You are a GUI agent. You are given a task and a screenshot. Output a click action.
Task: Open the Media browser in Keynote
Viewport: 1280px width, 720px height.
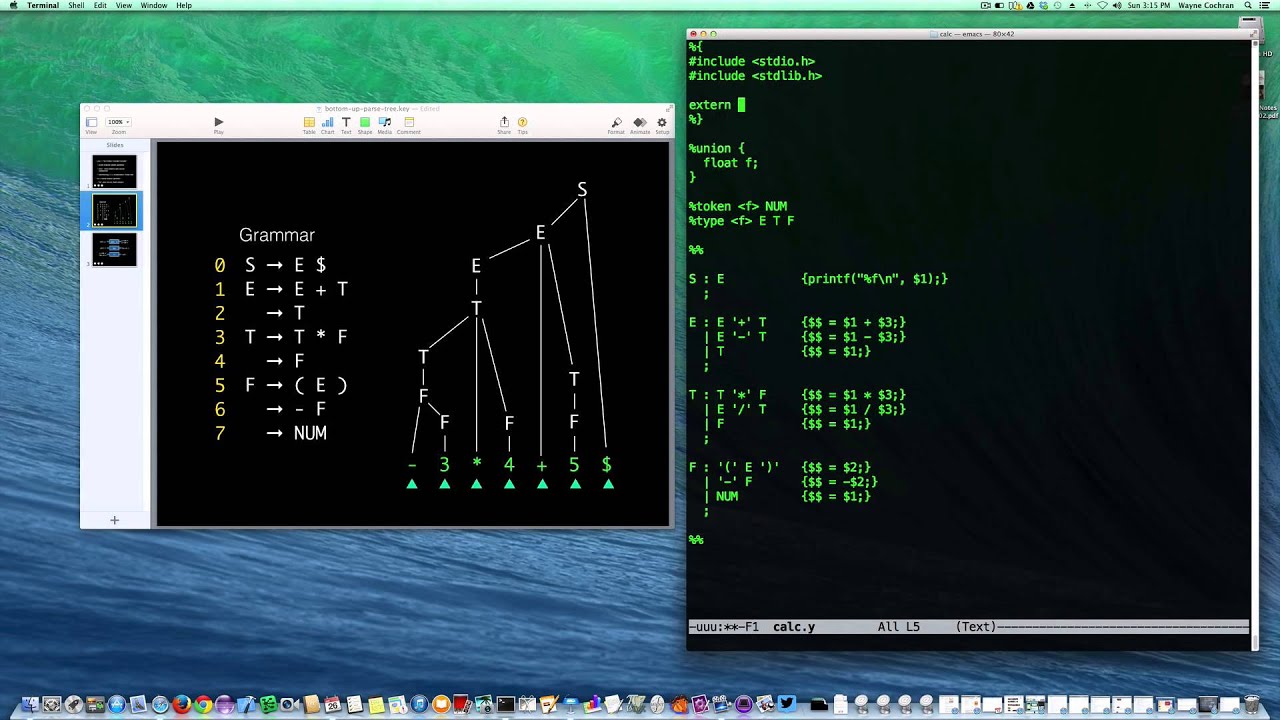pos(385,124)
